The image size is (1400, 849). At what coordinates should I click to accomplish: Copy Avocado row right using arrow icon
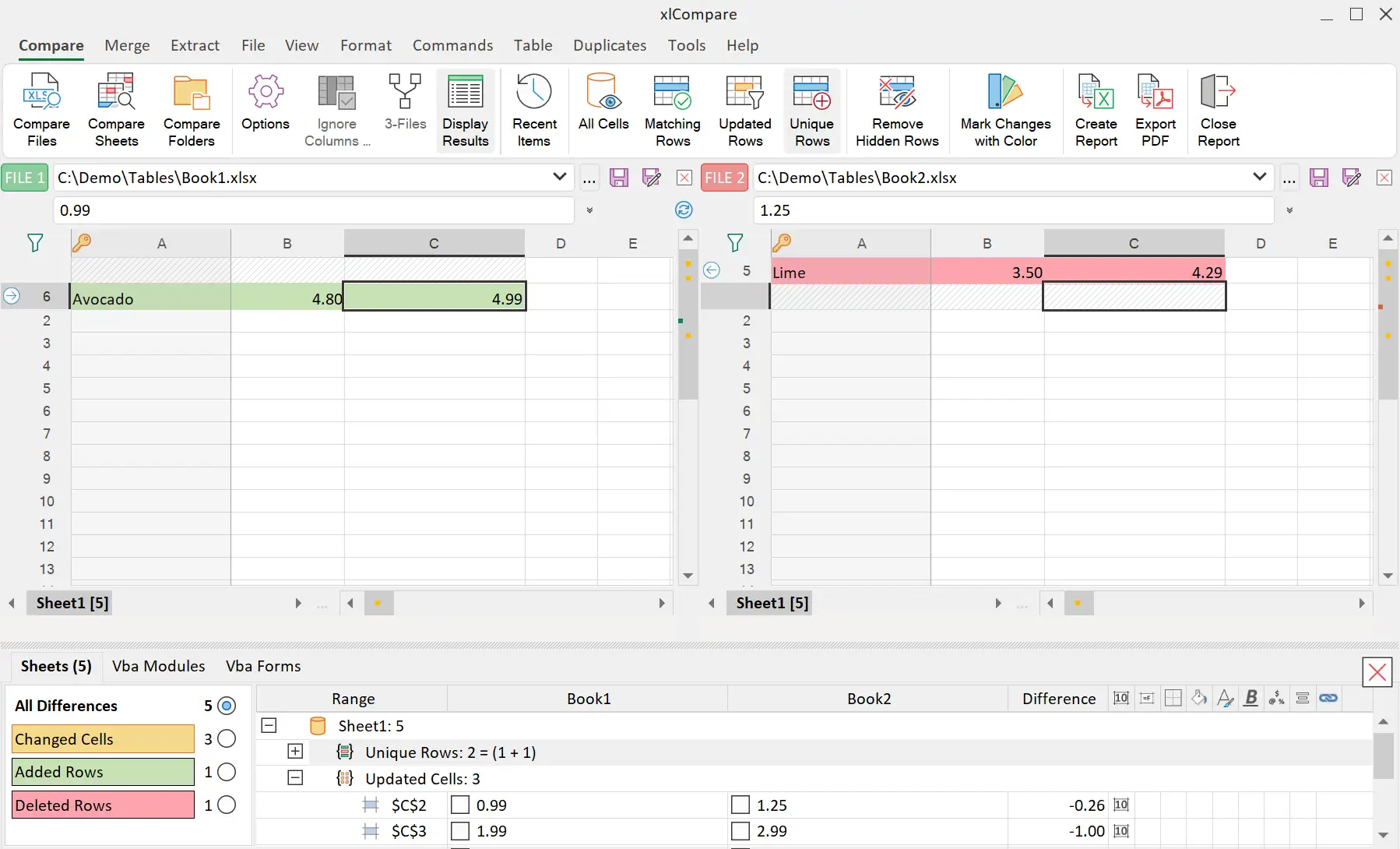(x=12, y=296)
